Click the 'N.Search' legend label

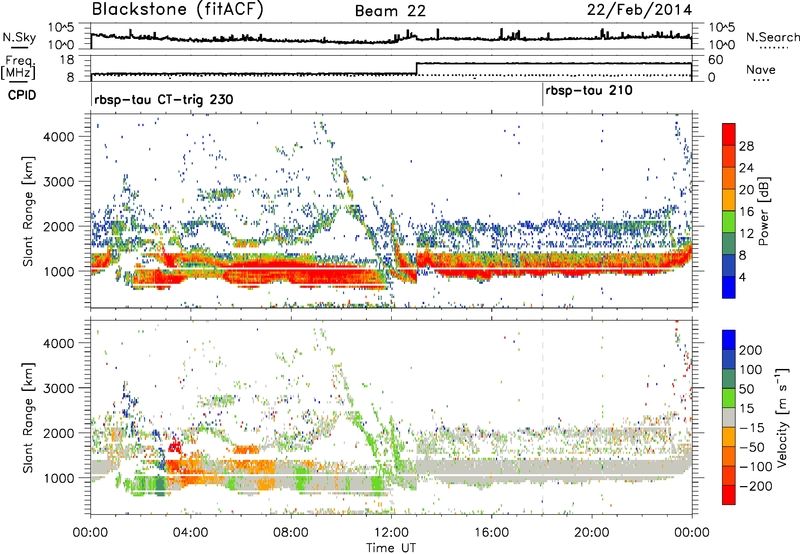pyautogui.click(x=772, y=37)
